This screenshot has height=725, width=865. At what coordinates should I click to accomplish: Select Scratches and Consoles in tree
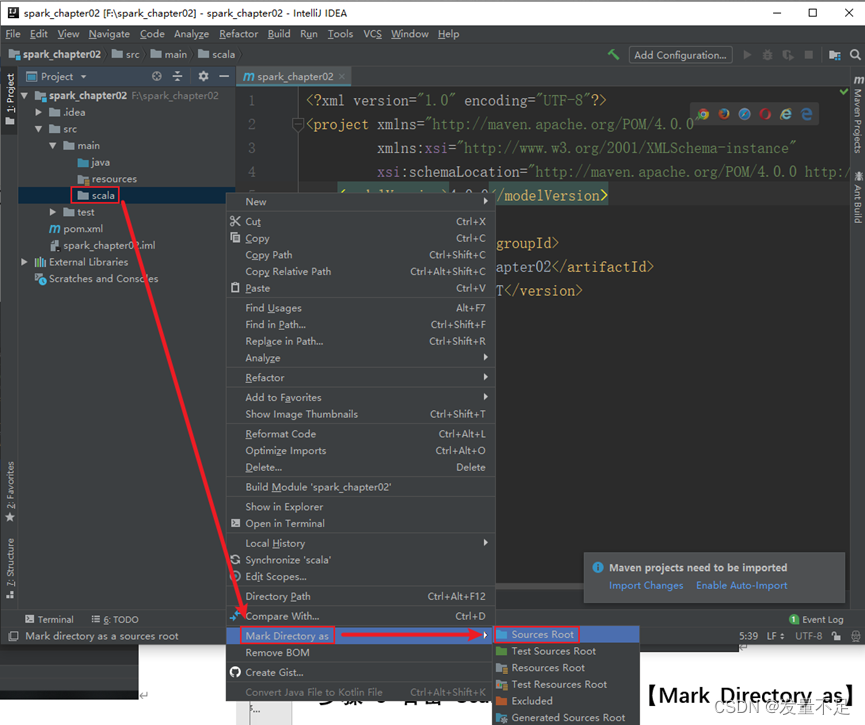[x=97, y=279]
